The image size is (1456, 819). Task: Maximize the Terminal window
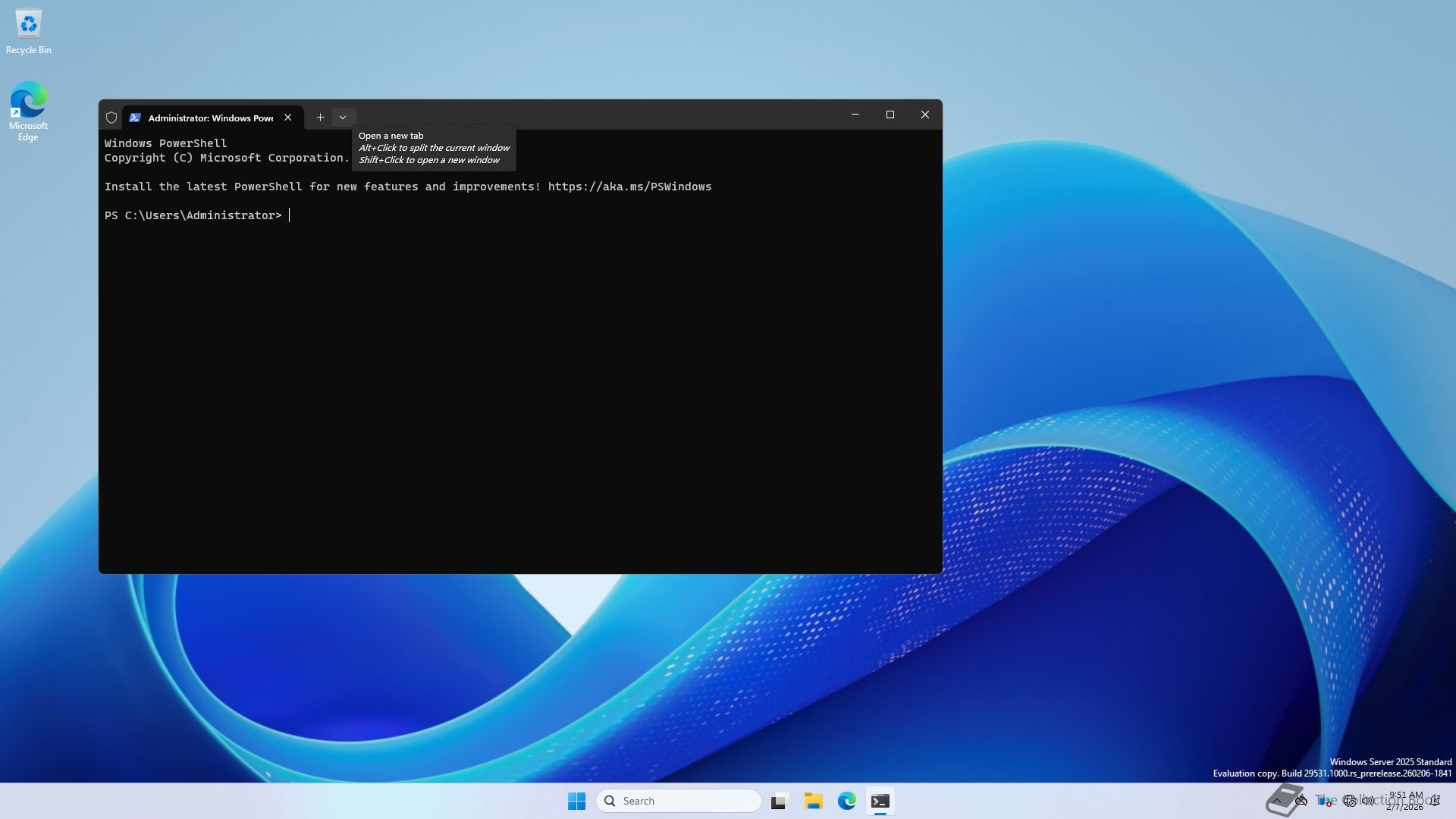pyautogui.click(x=890, y=115)
